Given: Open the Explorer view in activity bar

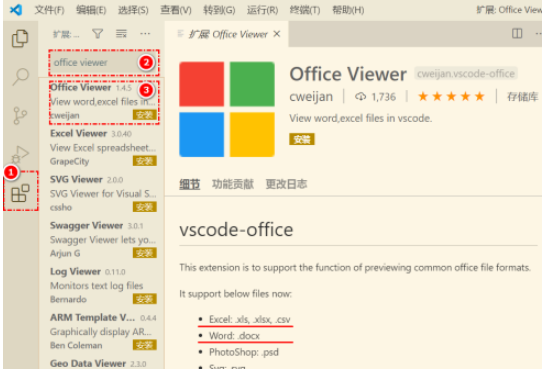Looking at the screenshot, I should click(x=20, y=38).
